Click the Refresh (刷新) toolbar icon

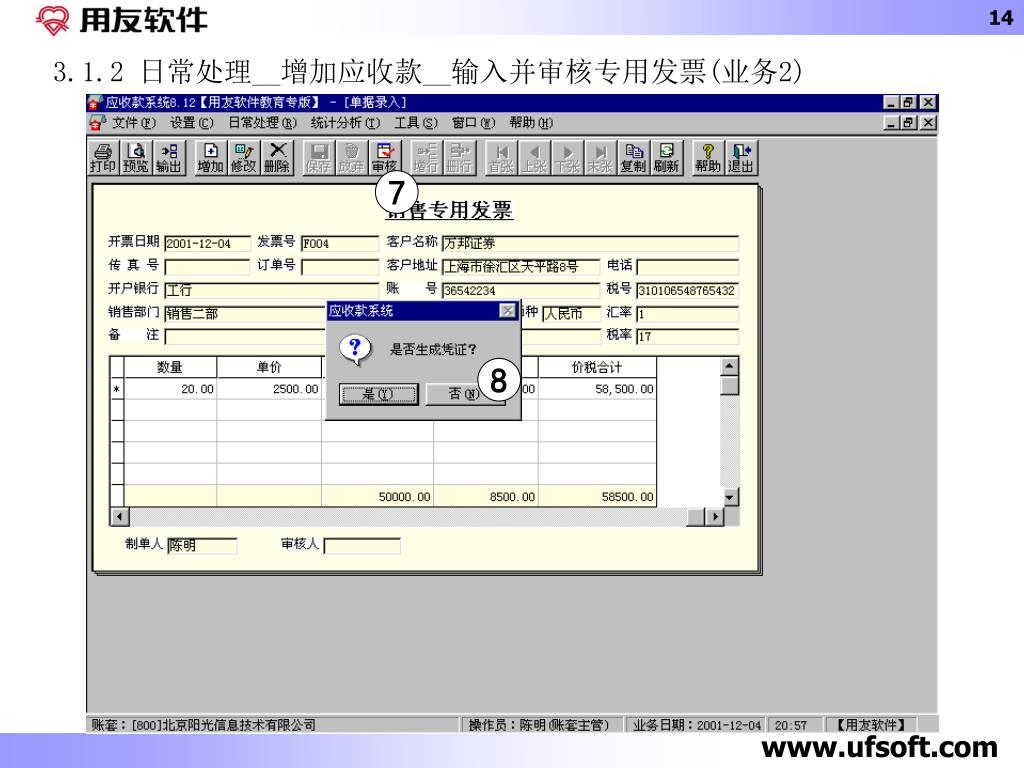(666, 158)
